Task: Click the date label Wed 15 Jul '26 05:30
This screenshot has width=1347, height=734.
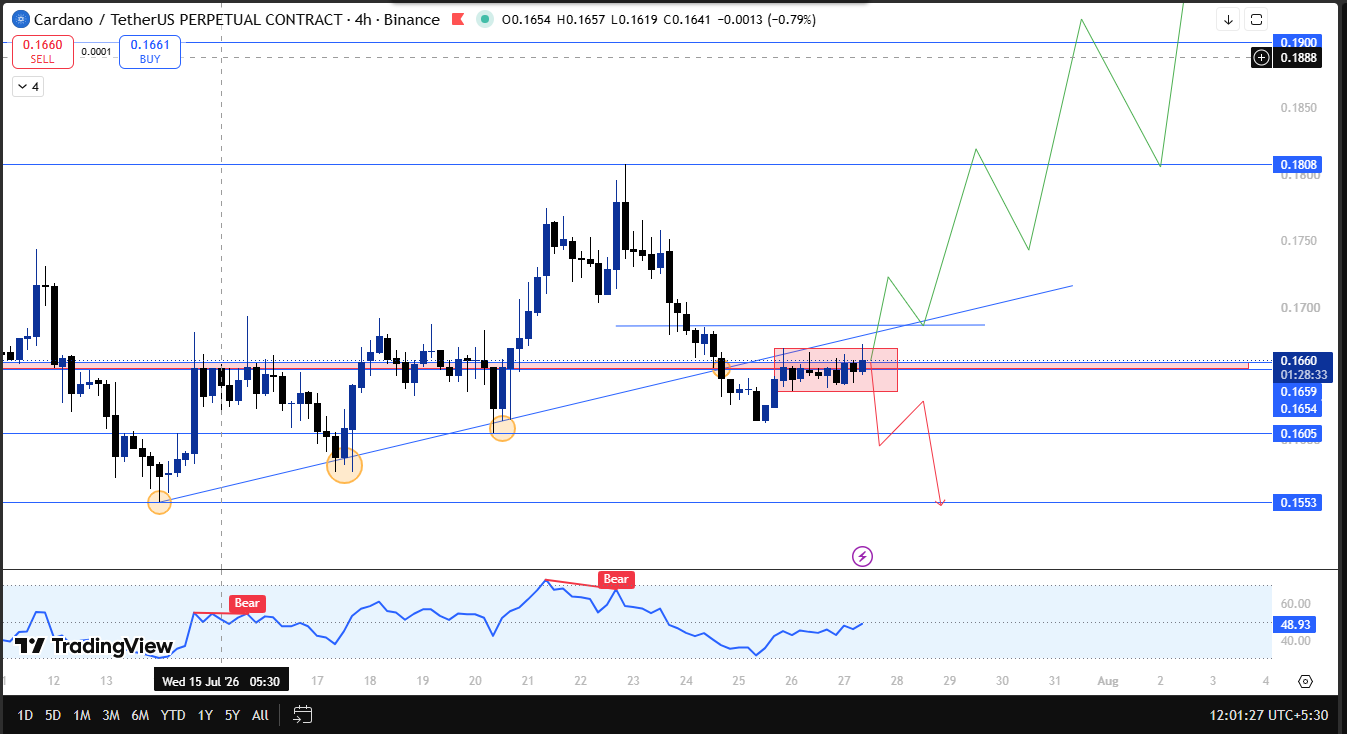Action: tap(220, 681)
